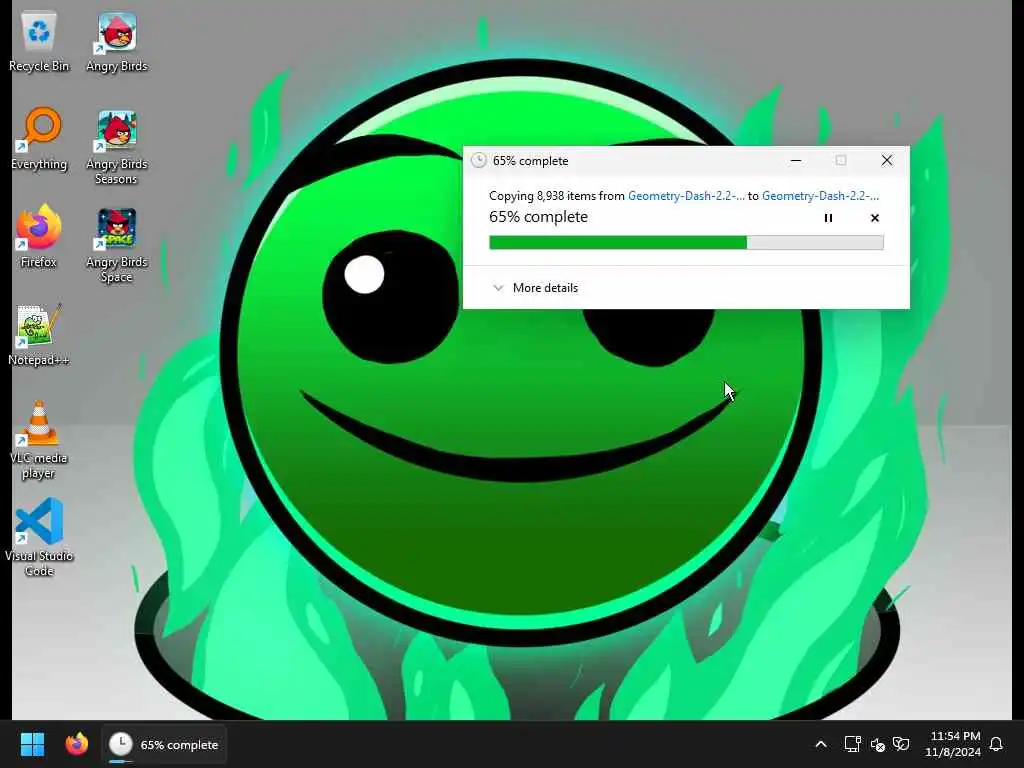Select the Angry Birds desktop shortcut

[x=117, y=42]
